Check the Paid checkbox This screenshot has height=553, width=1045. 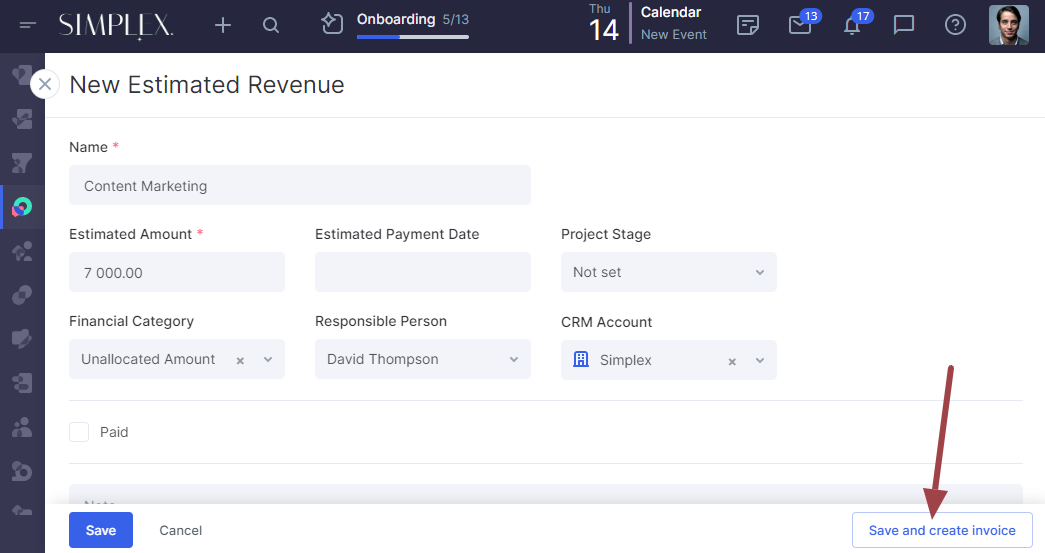(79, 432)
